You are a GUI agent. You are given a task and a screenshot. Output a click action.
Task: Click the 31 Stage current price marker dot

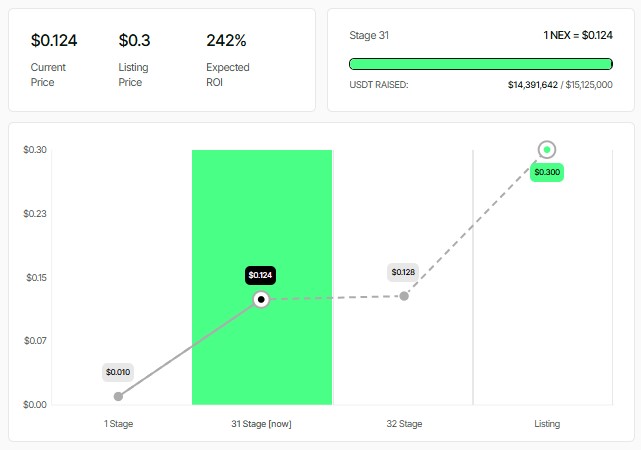261,299
